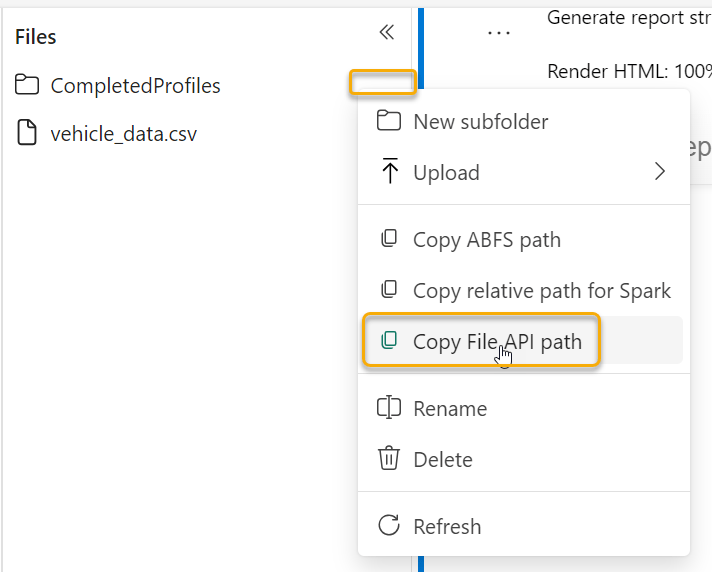
Task: Click the Upload arrow icon
Action: (x=389, y=171)
